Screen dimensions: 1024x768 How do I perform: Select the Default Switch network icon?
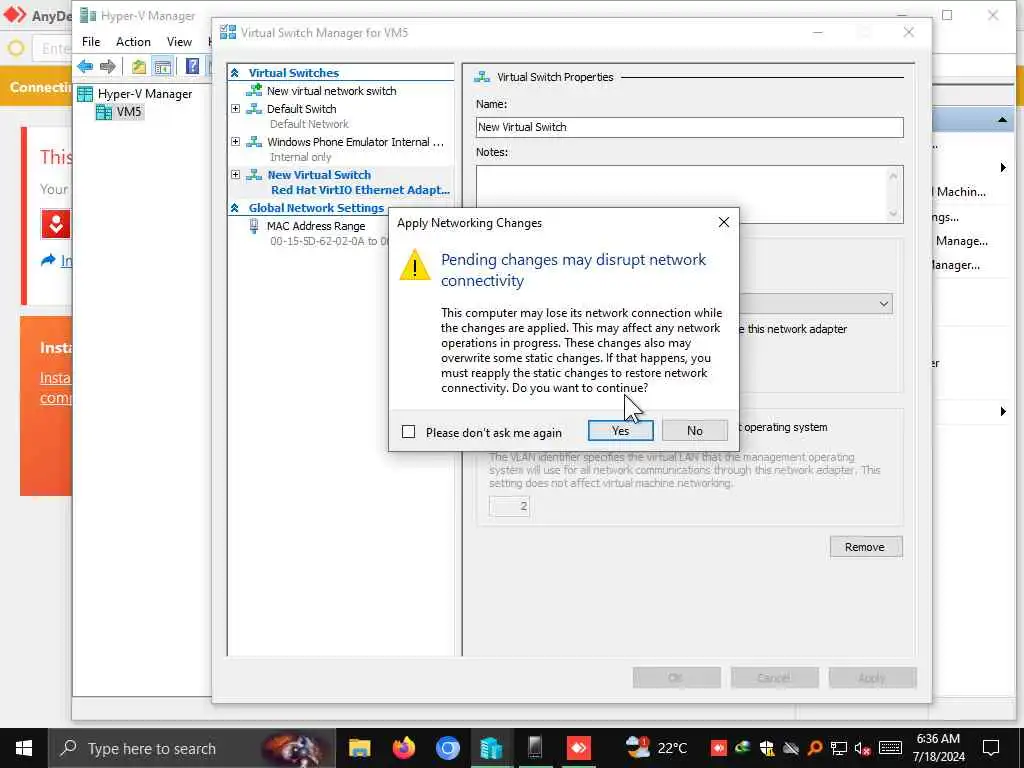coord(253,109)
